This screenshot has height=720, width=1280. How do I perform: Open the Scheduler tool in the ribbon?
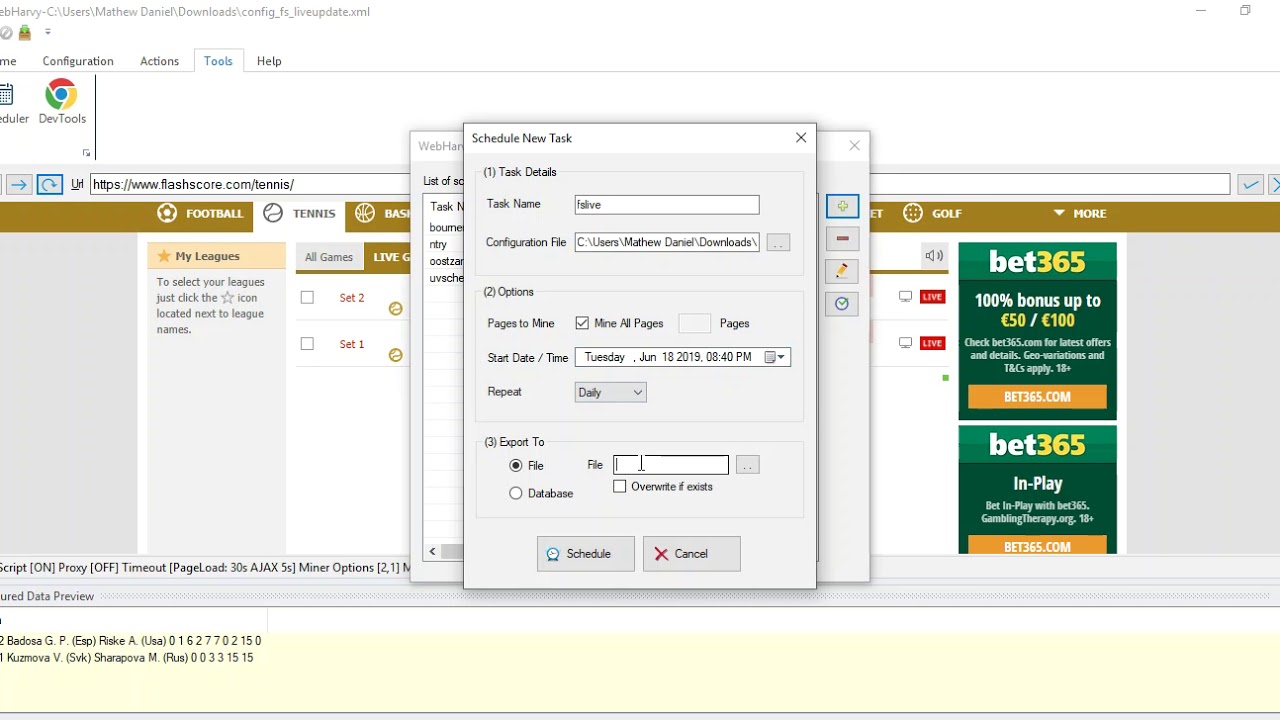pos(10,102)
